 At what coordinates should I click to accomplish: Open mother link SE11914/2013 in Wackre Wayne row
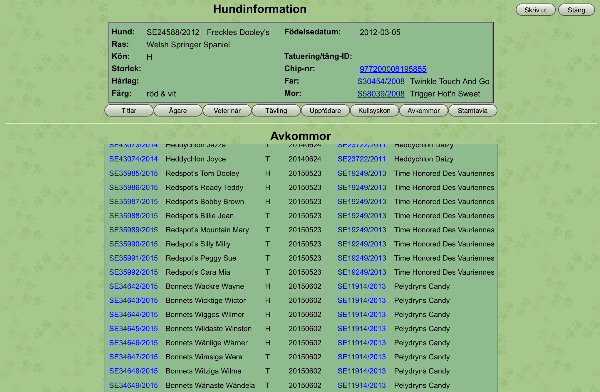(362, 286)
